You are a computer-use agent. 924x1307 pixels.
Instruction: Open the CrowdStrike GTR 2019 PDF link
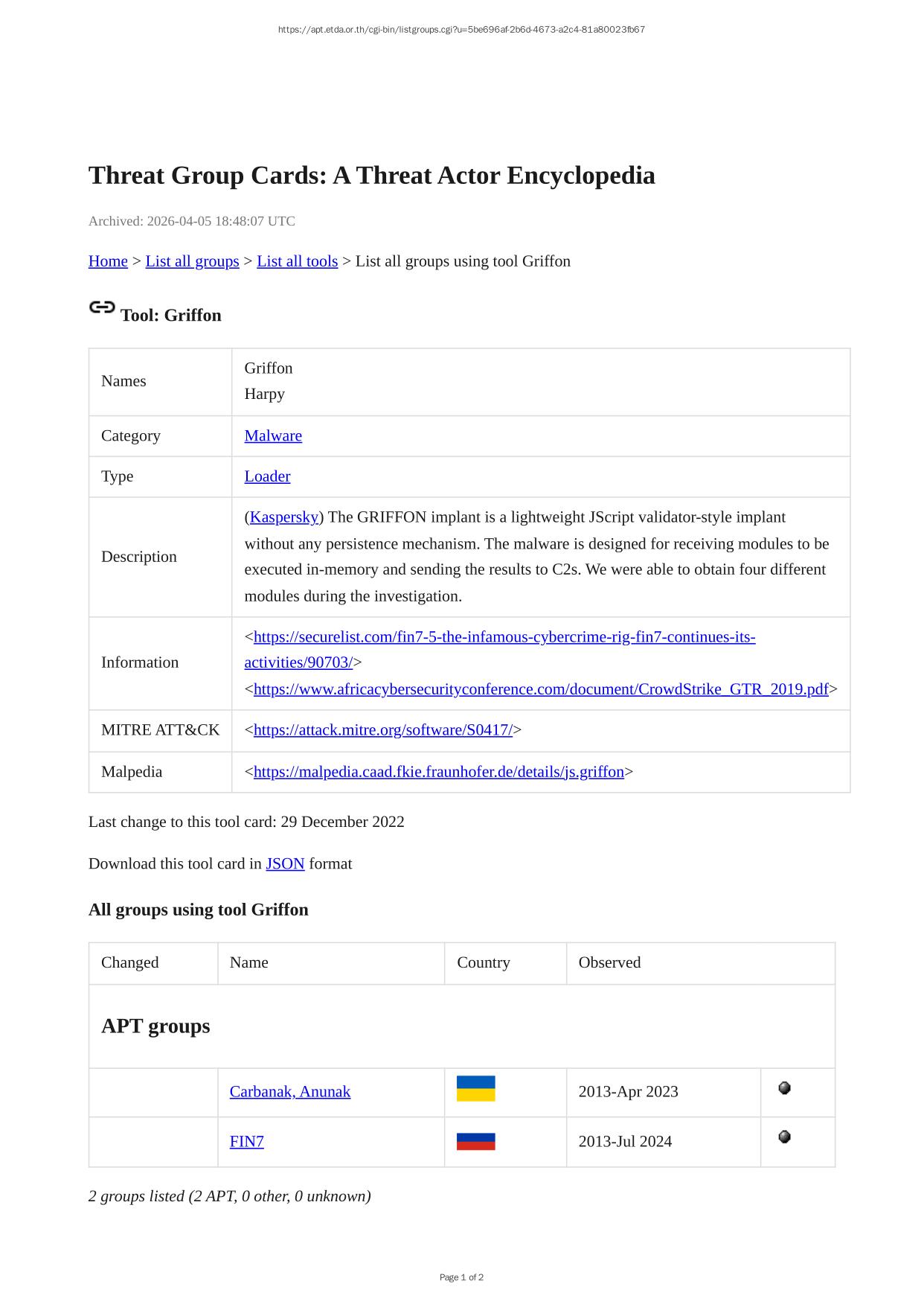(x=541, y=689)
